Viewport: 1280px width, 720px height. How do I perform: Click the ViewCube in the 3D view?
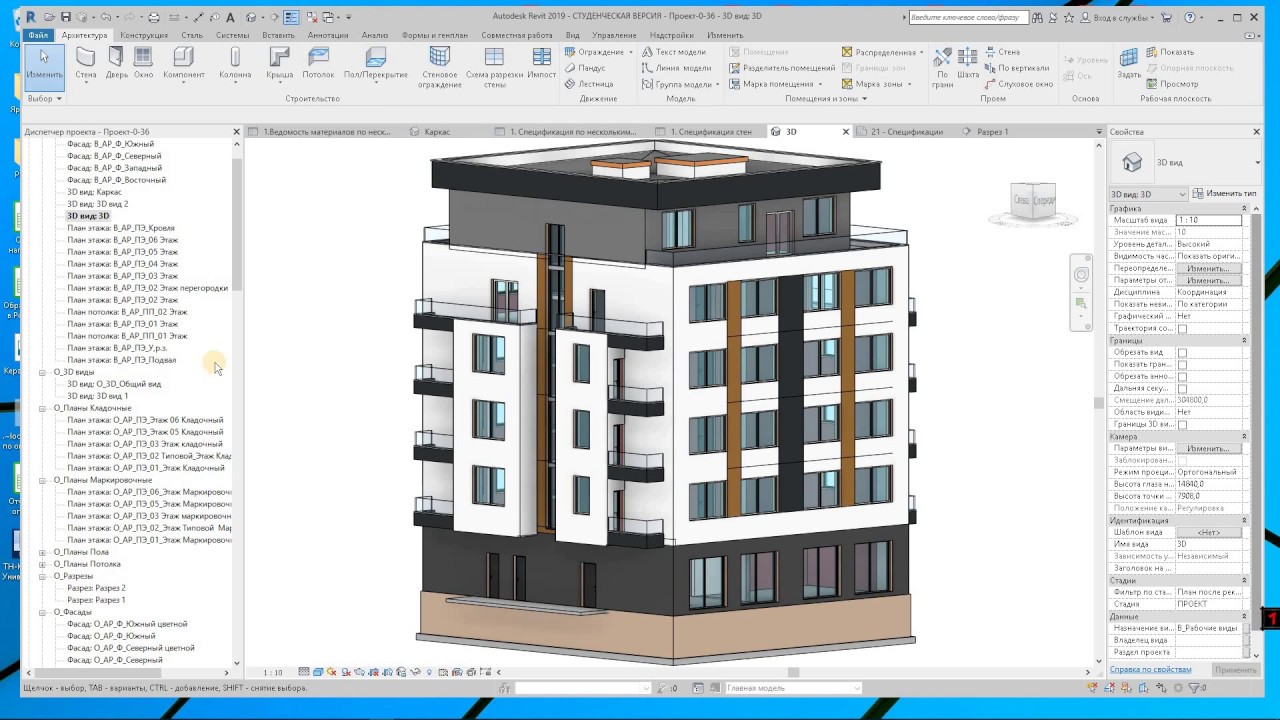1033,201
